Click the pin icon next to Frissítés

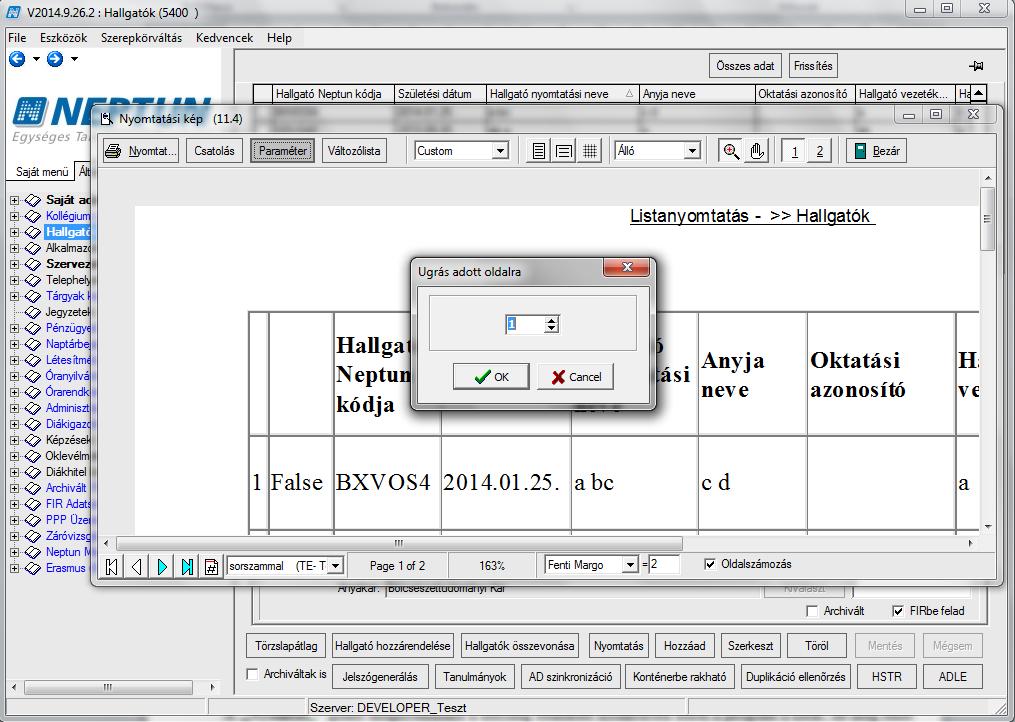[976, 65]
